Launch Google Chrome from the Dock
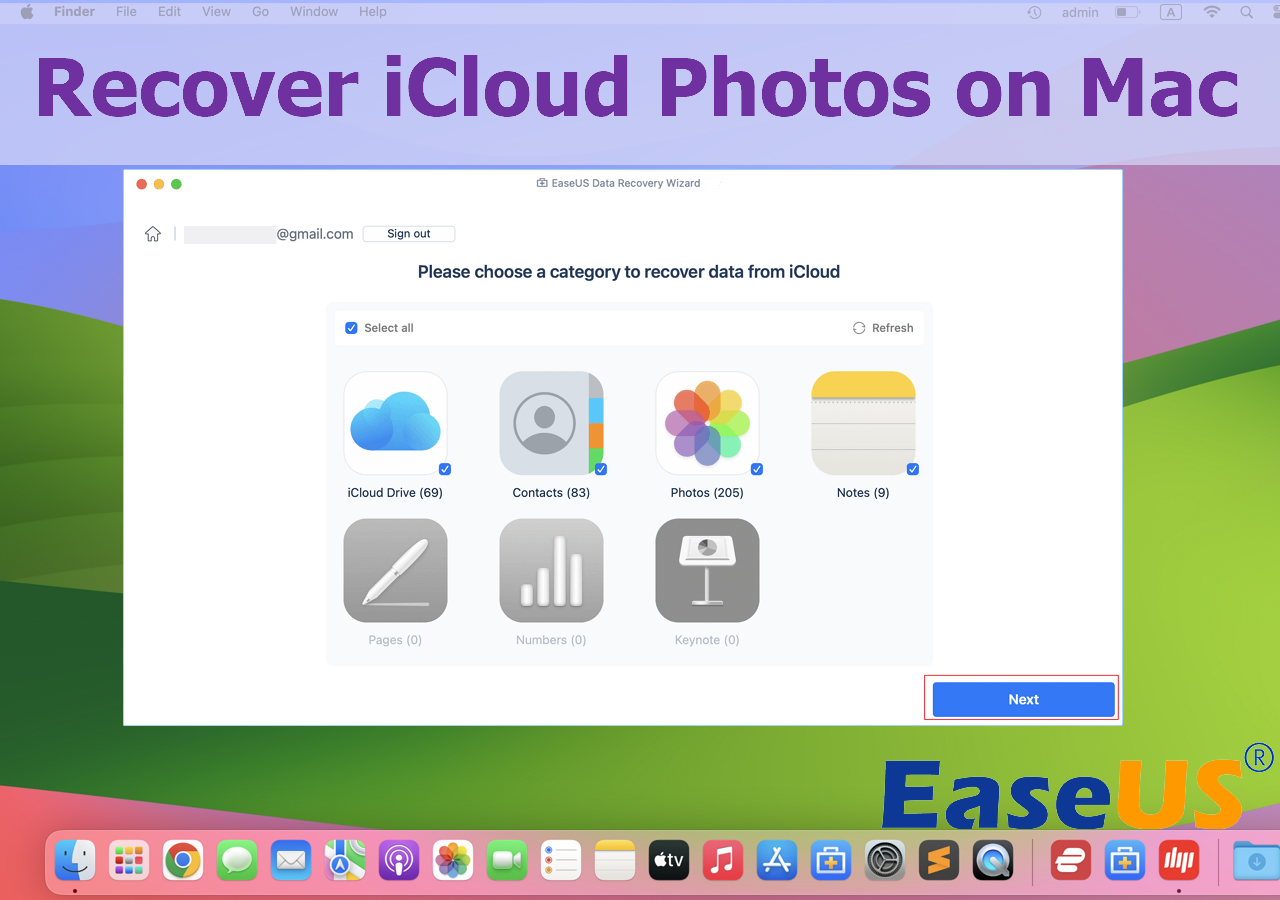The height and width of the screenshot is (900, 1280). tap(183, 859)
